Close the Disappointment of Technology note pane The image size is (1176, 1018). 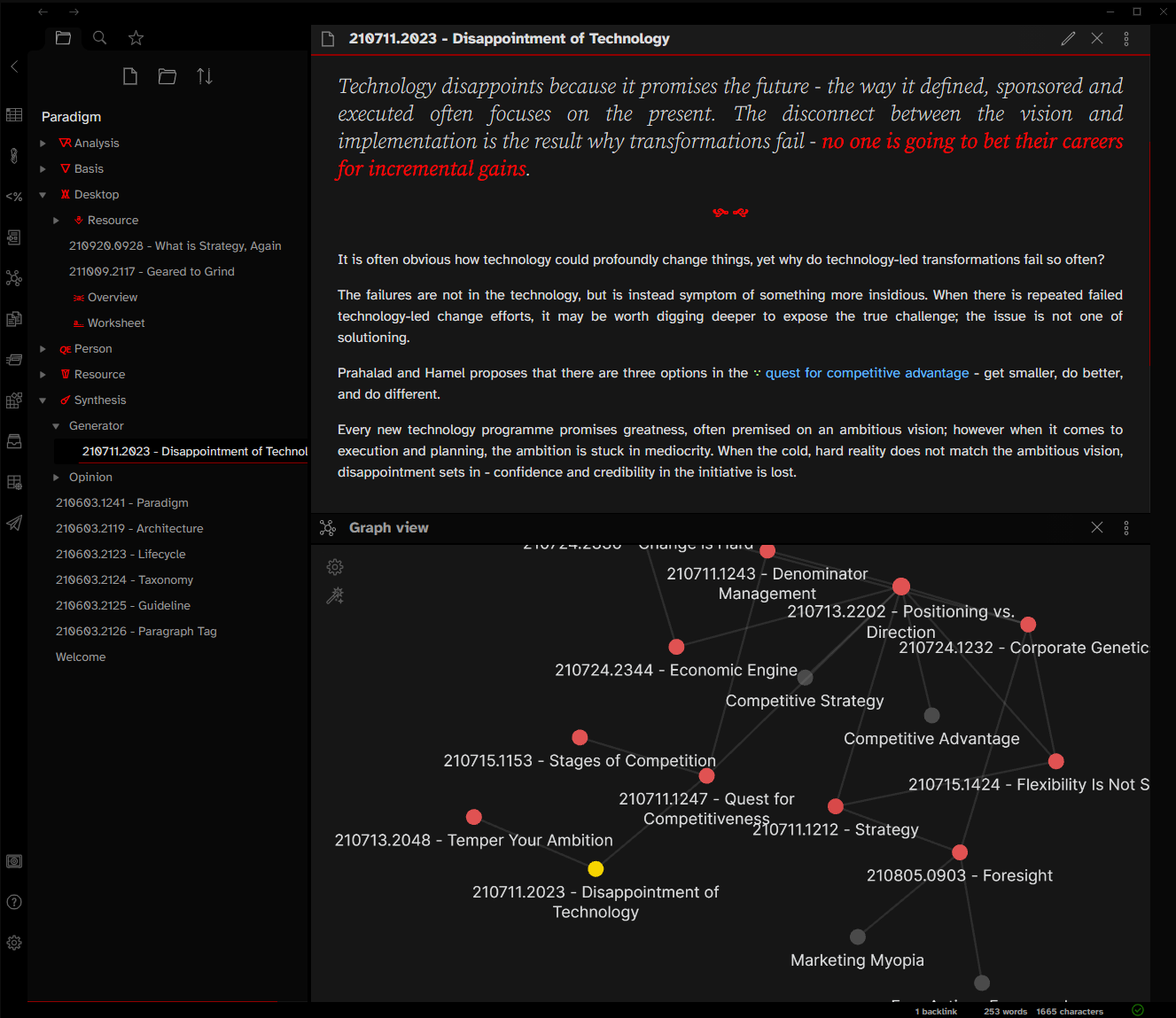(1097, 38)
